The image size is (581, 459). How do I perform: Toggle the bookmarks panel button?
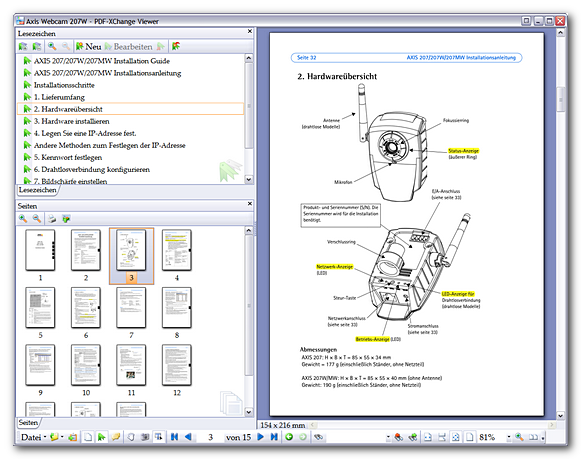click(x=102, y=437)
